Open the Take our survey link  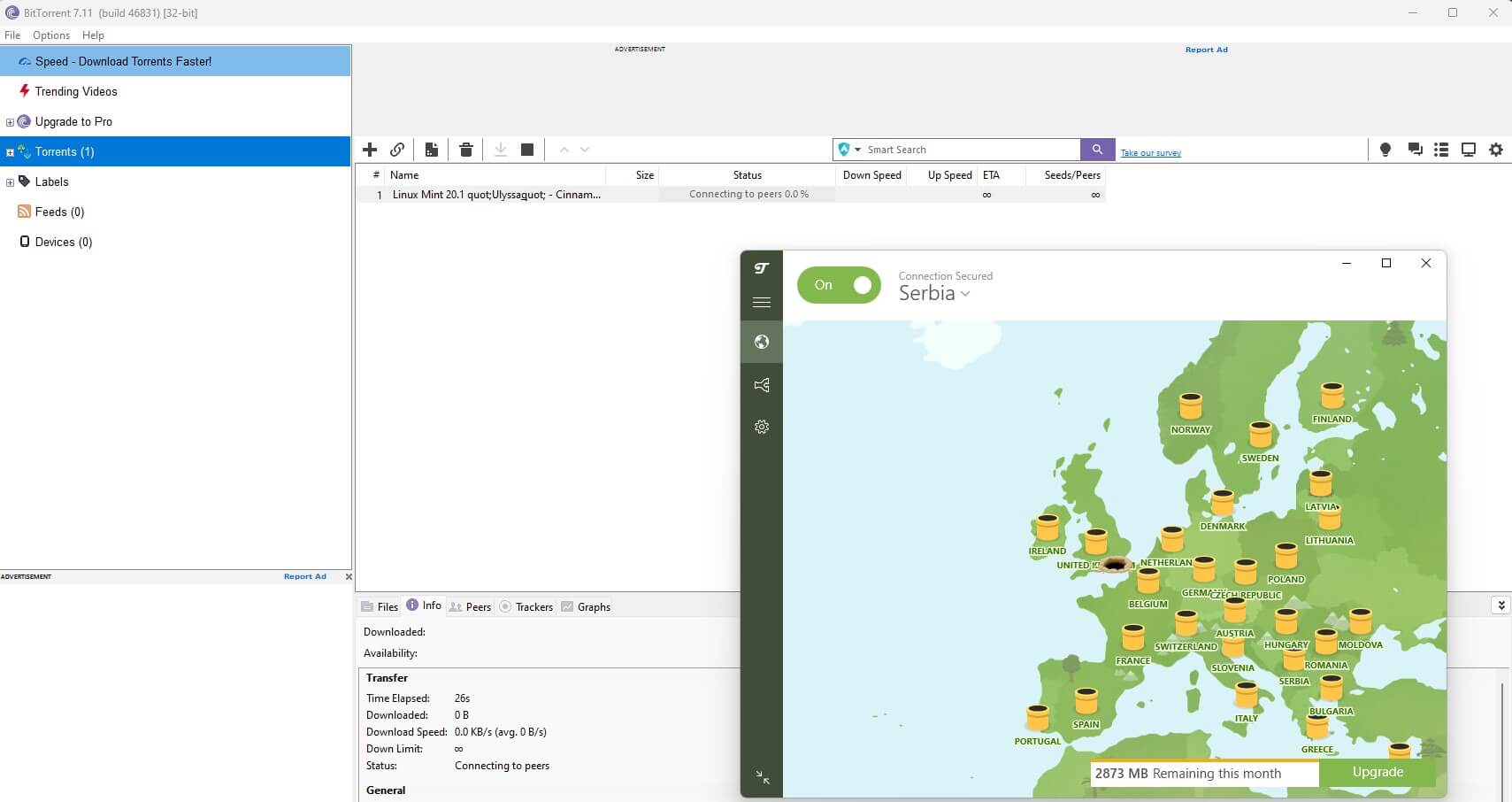(1150, 153)
